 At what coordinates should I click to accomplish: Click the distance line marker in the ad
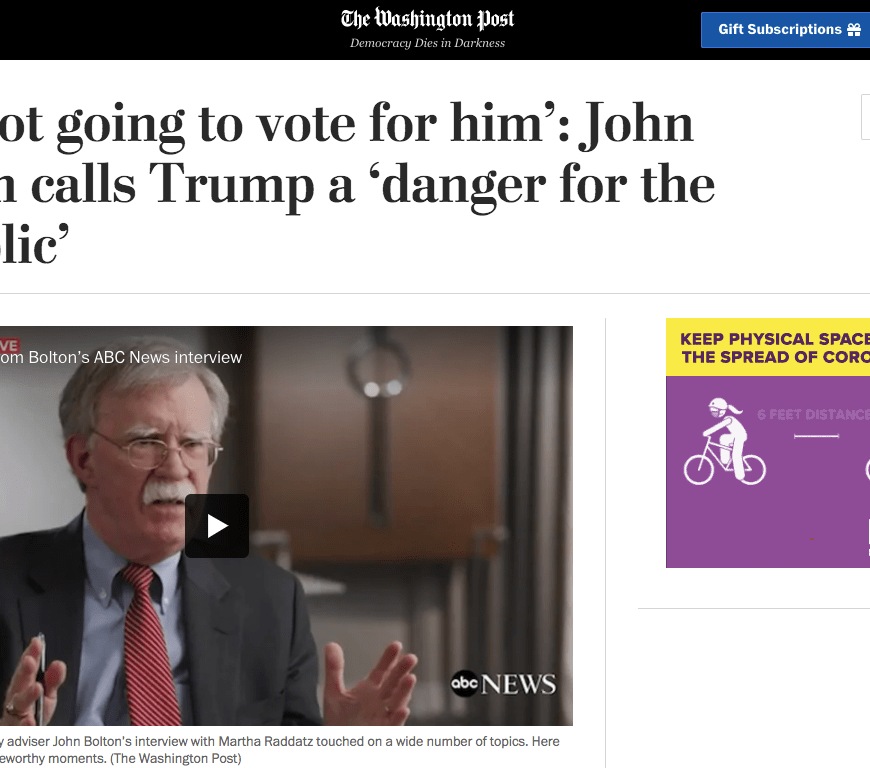(x=816, y=436)
